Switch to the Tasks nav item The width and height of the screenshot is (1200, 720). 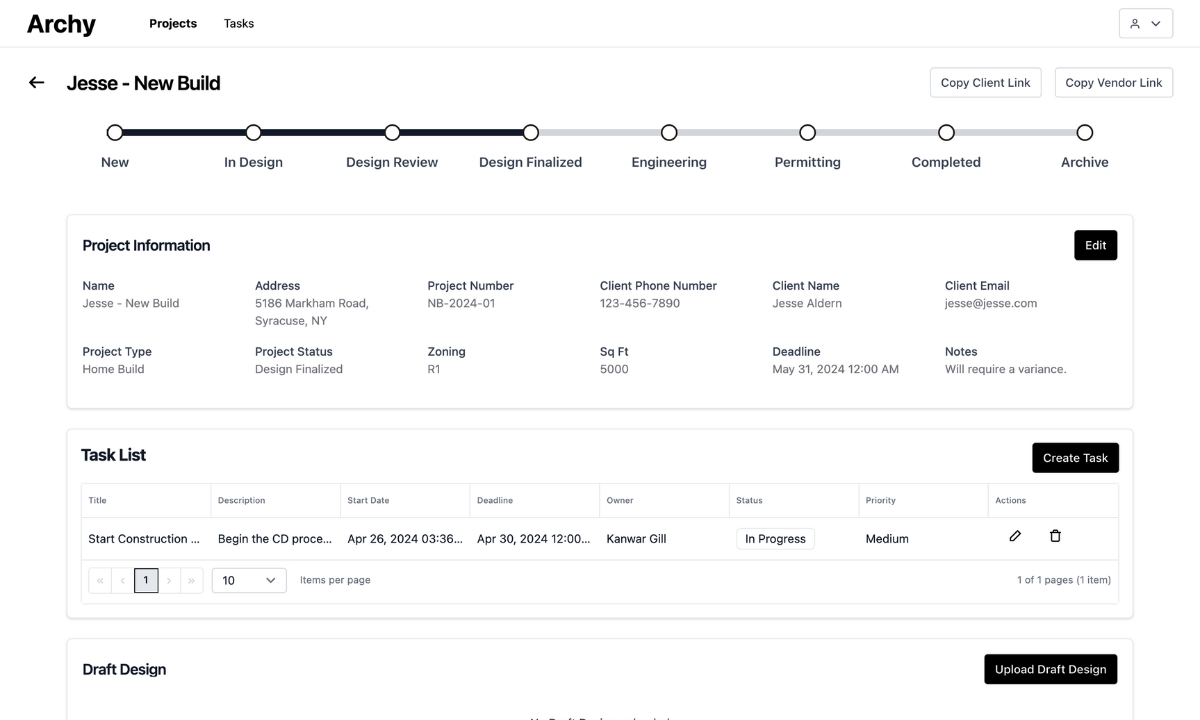[239, 24]
